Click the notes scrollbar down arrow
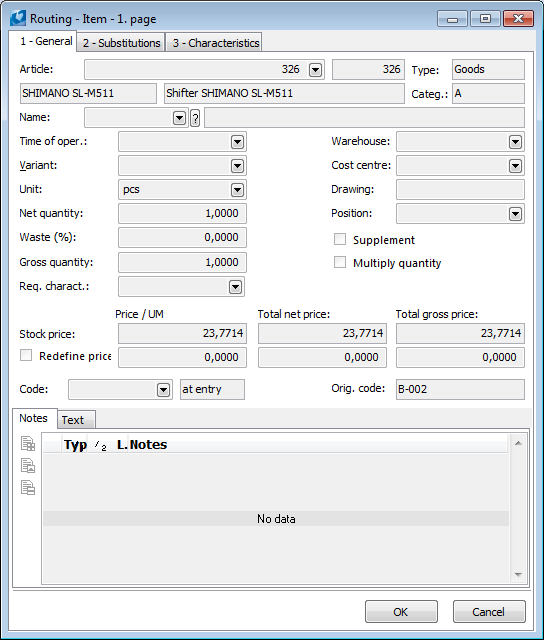Viewport: 544px width, 640px height. [x=518, y=575]
